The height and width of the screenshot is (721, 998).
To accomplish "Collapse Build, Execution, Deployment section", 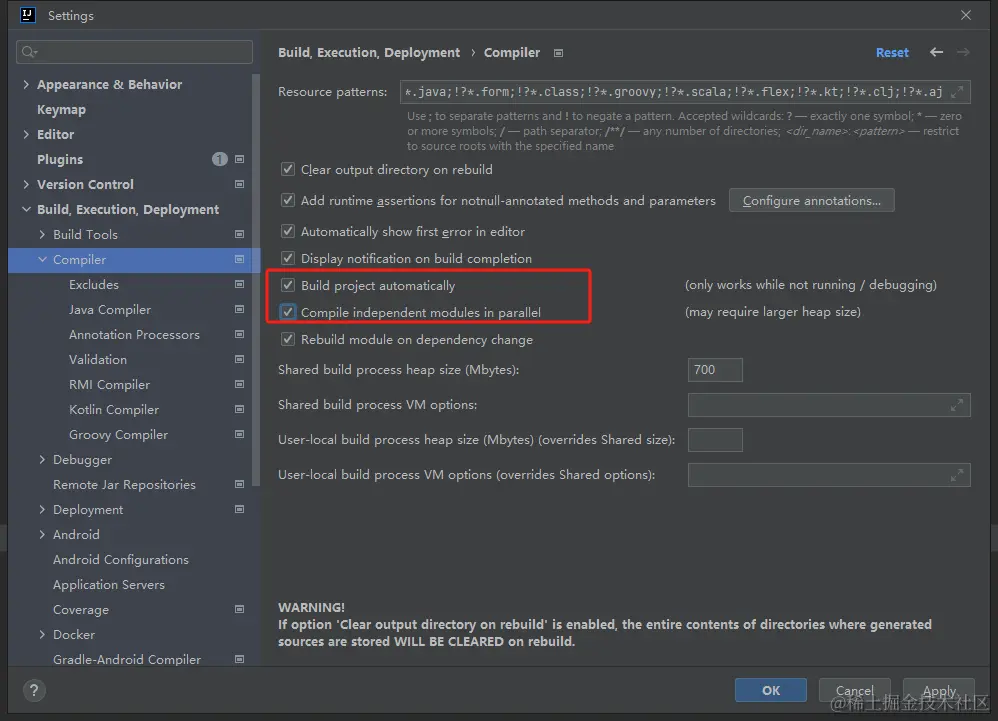I will tap(26, 209).
